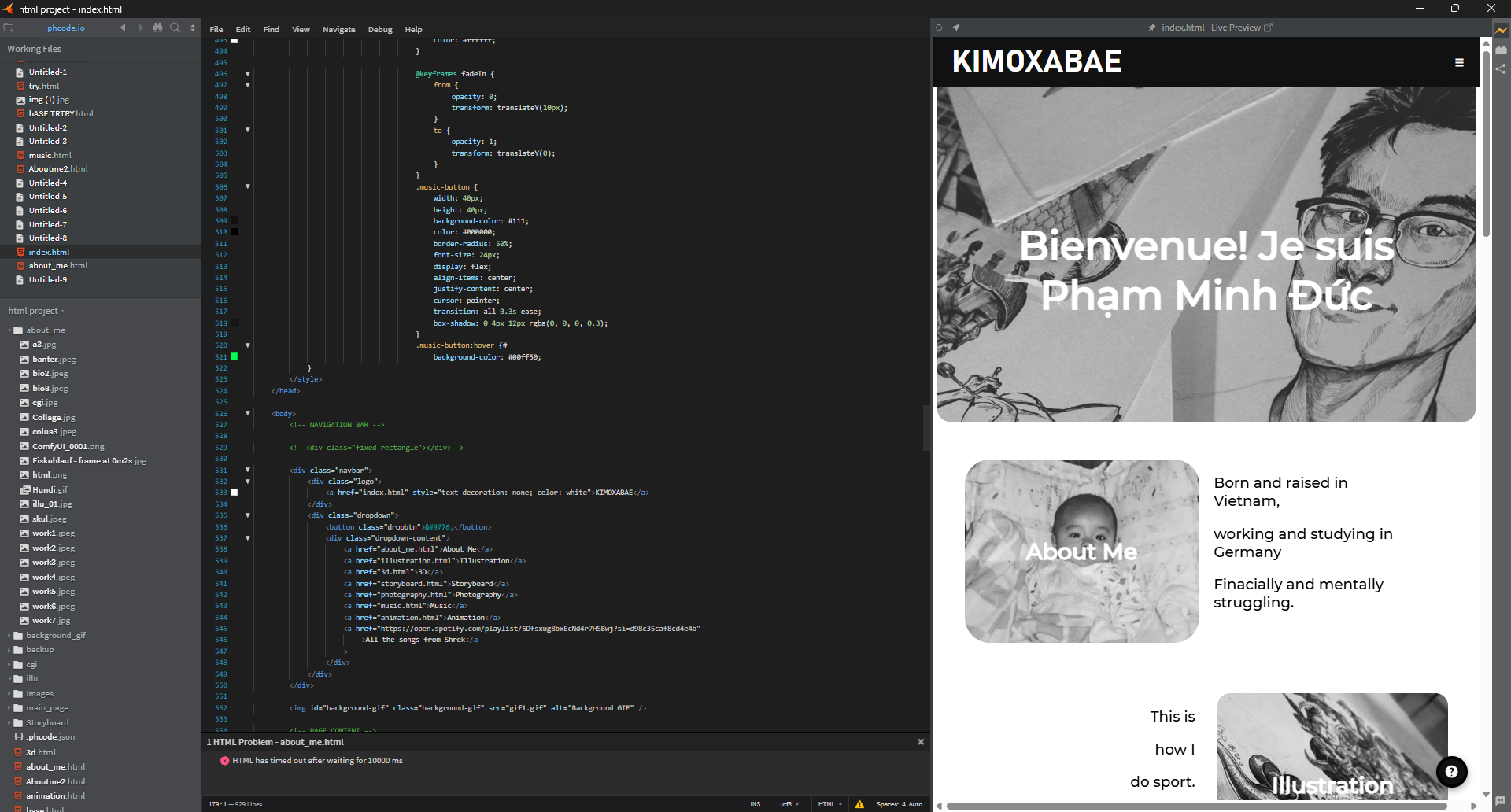Viewport: 1511px width, 812px height.
Task: Click the phcode.io link
Action: point(66,28)
